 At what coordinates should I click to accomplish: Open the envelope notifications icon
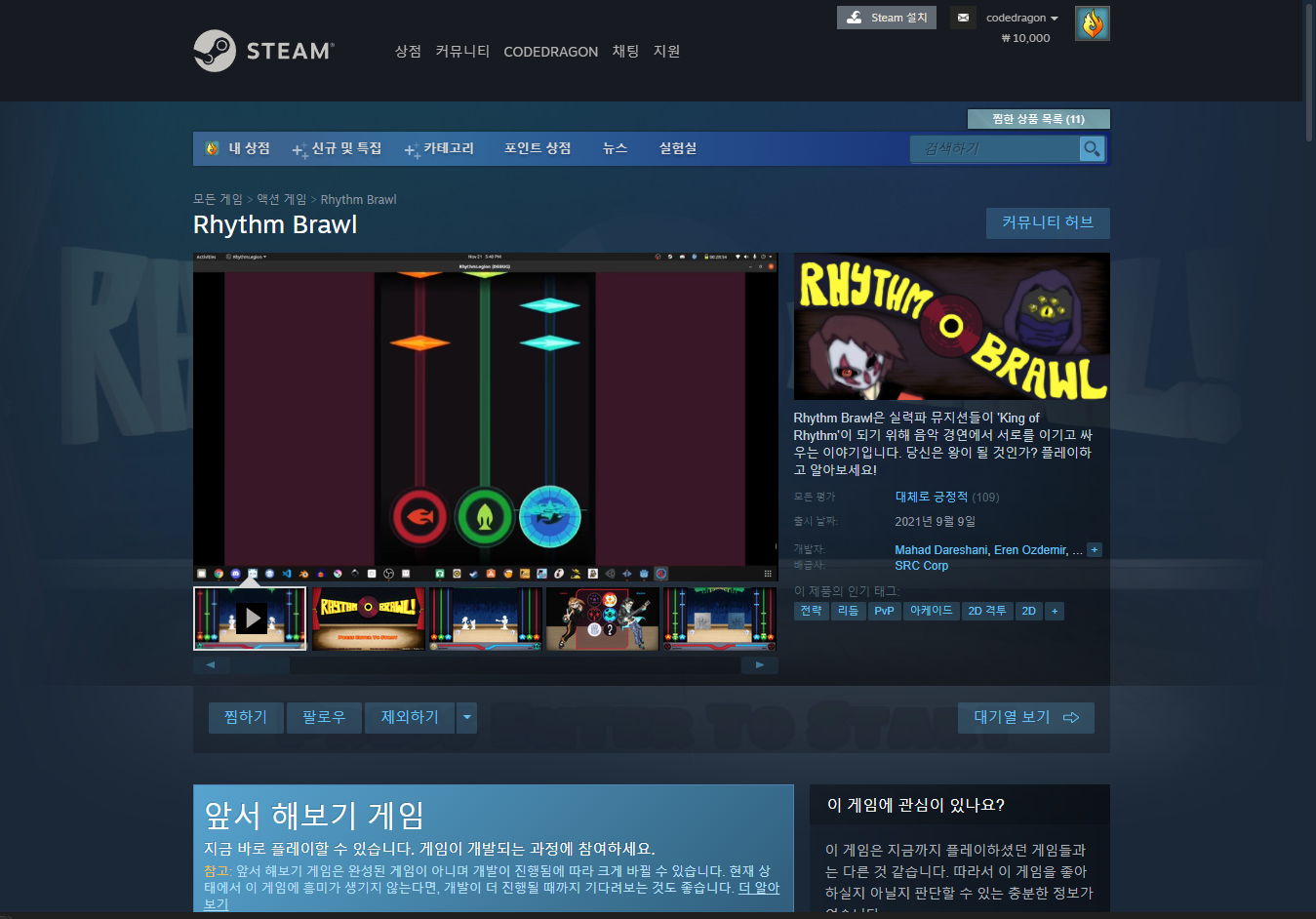tap(963, 18)
